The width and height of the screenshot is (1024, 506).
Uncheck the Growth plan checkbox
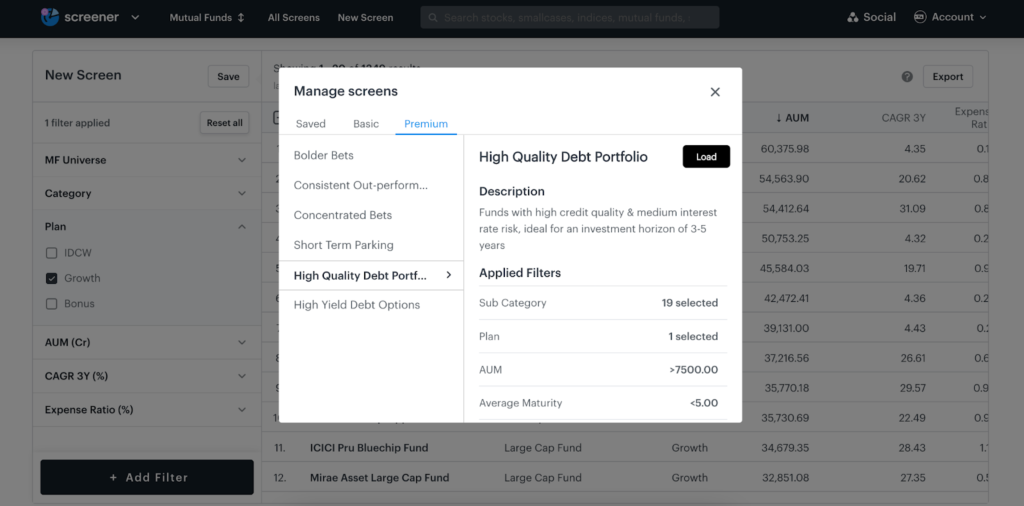point(52,278)
